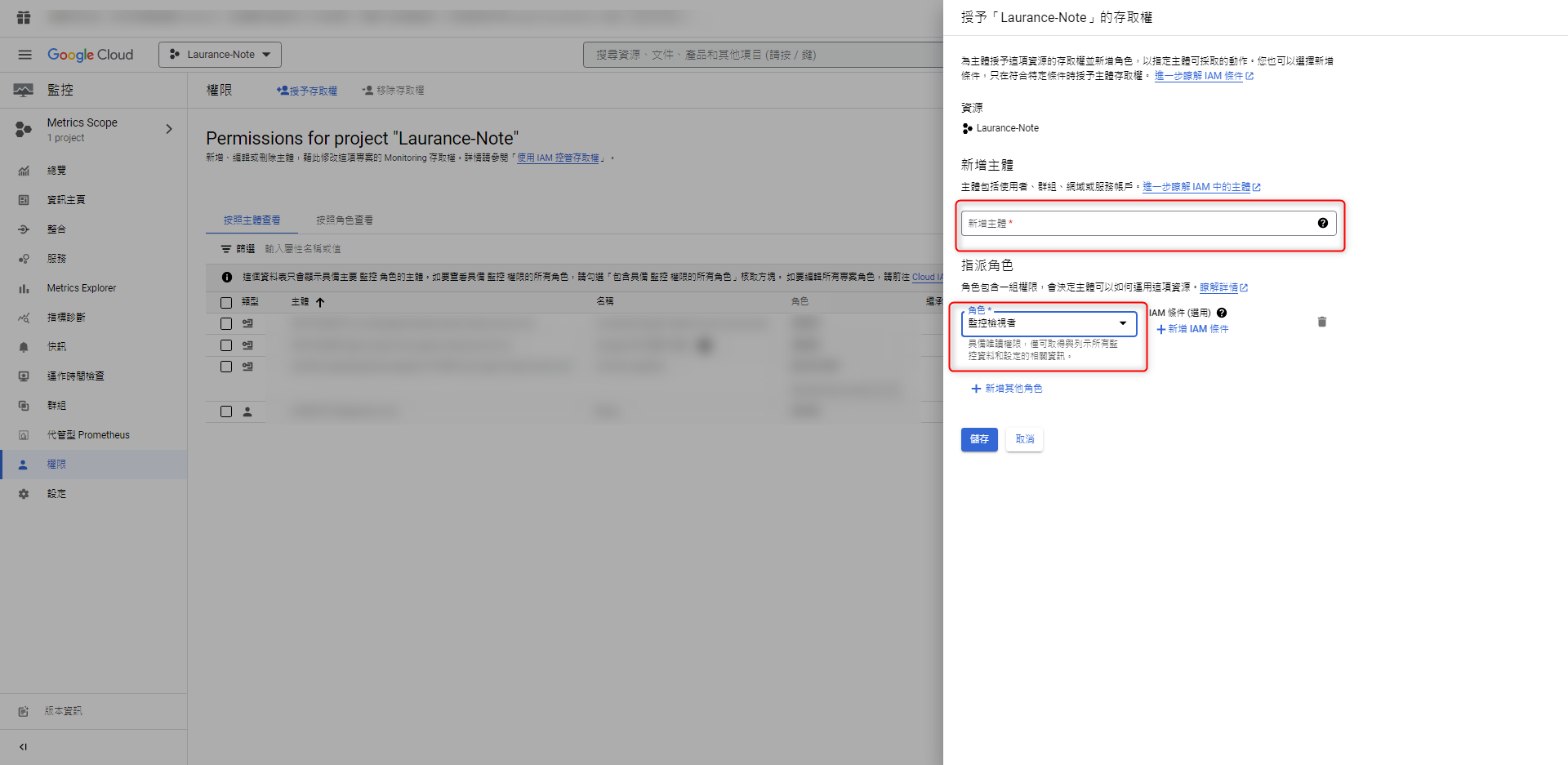This screenshot has height=765, width=1568.
Task: Click 新增其他角色 to add another role
Action: 1007,389
